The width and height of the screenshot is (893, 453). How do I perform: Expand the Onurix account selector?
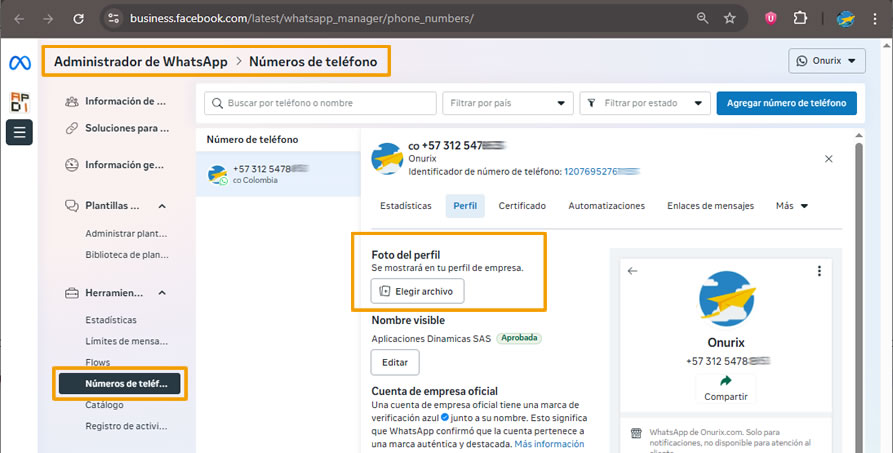826,61
